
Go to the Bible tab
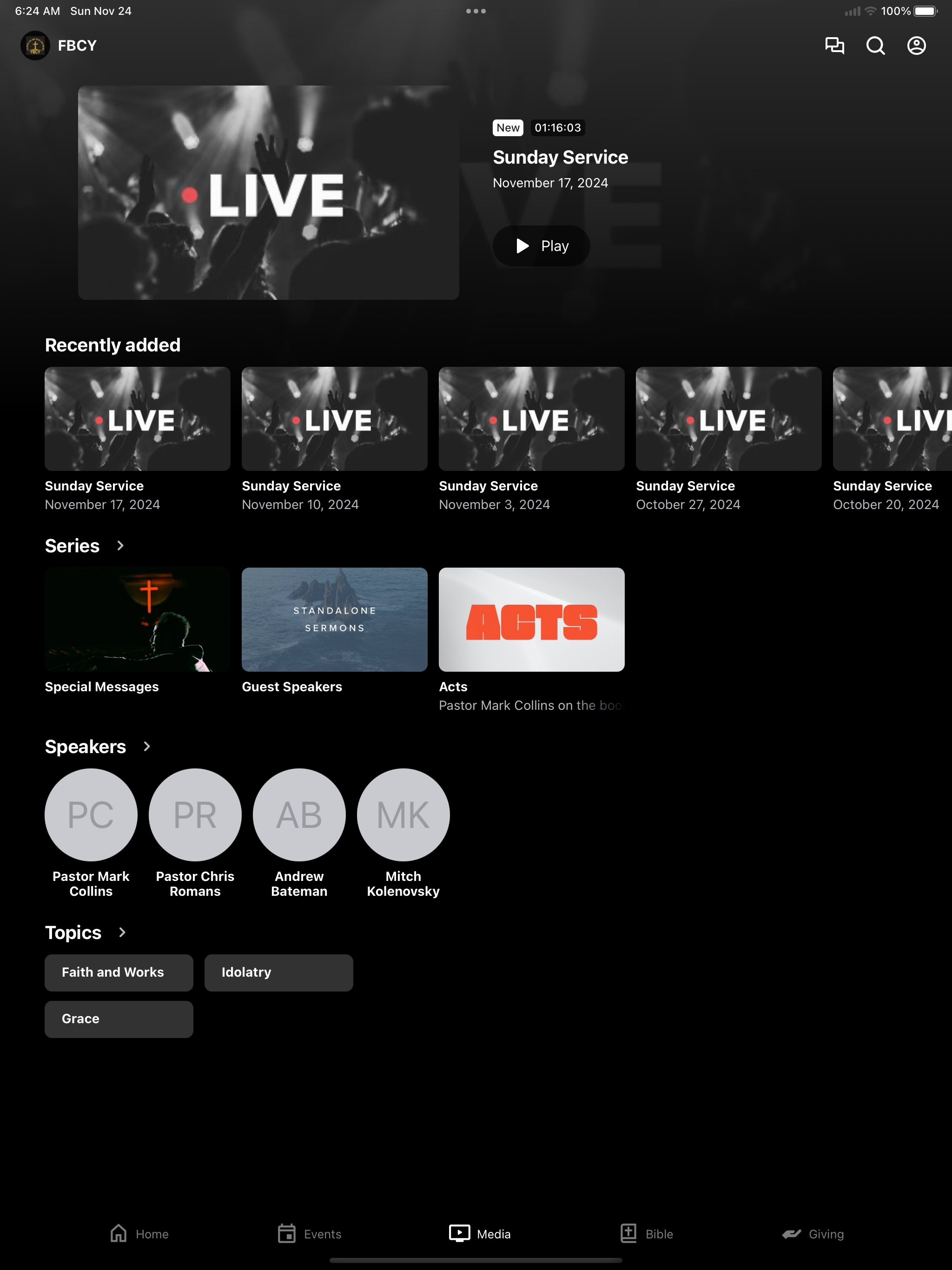click(647, 1234)
